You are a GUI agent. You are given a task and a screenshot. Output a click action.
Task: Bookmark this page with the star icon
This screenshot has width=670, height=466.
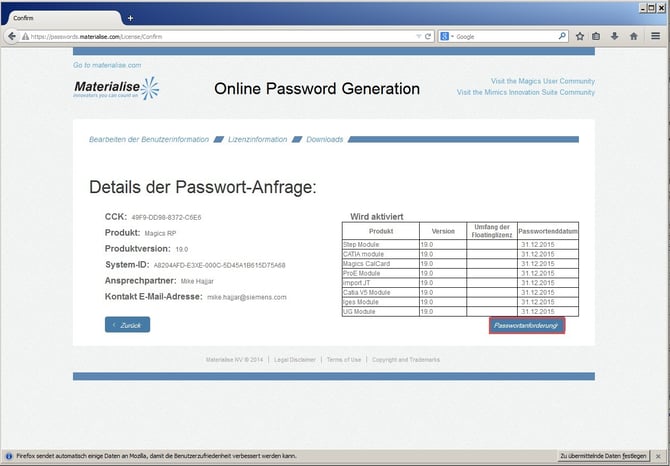[580, 36]
